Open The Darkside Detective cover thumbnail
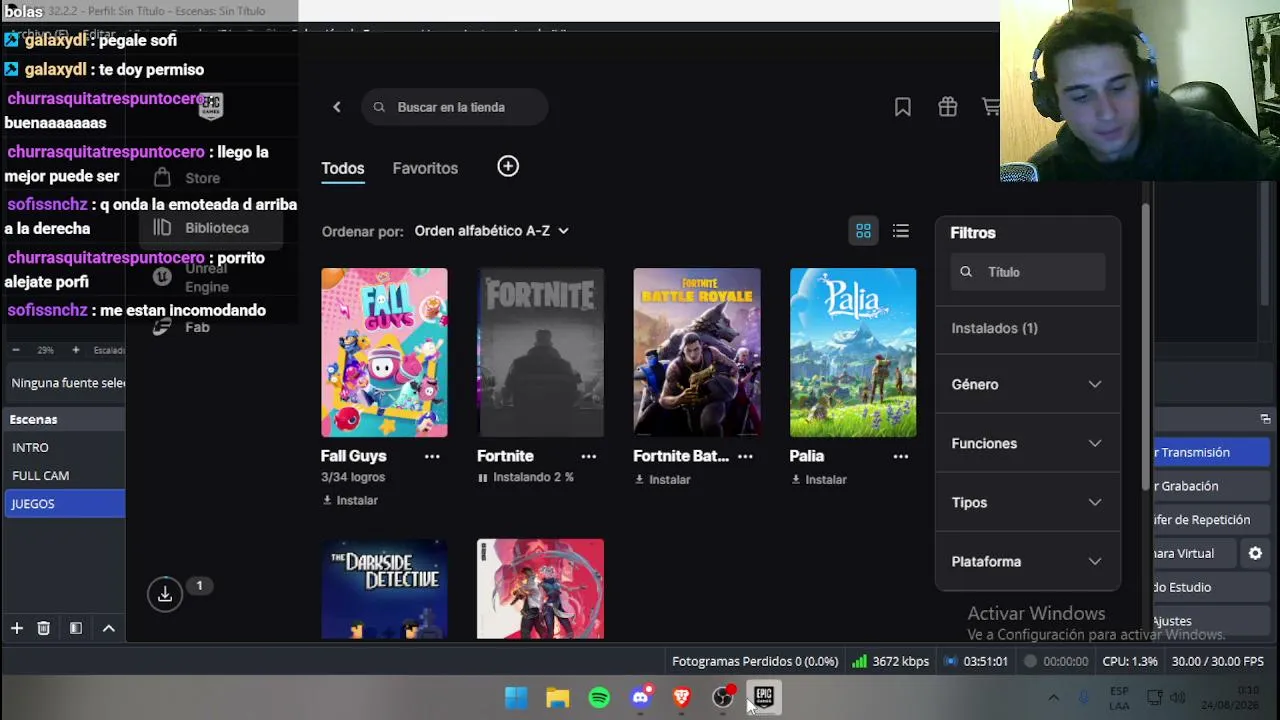Image resolution: width=1280 pixels, height=720 pixels. (384, 589)
